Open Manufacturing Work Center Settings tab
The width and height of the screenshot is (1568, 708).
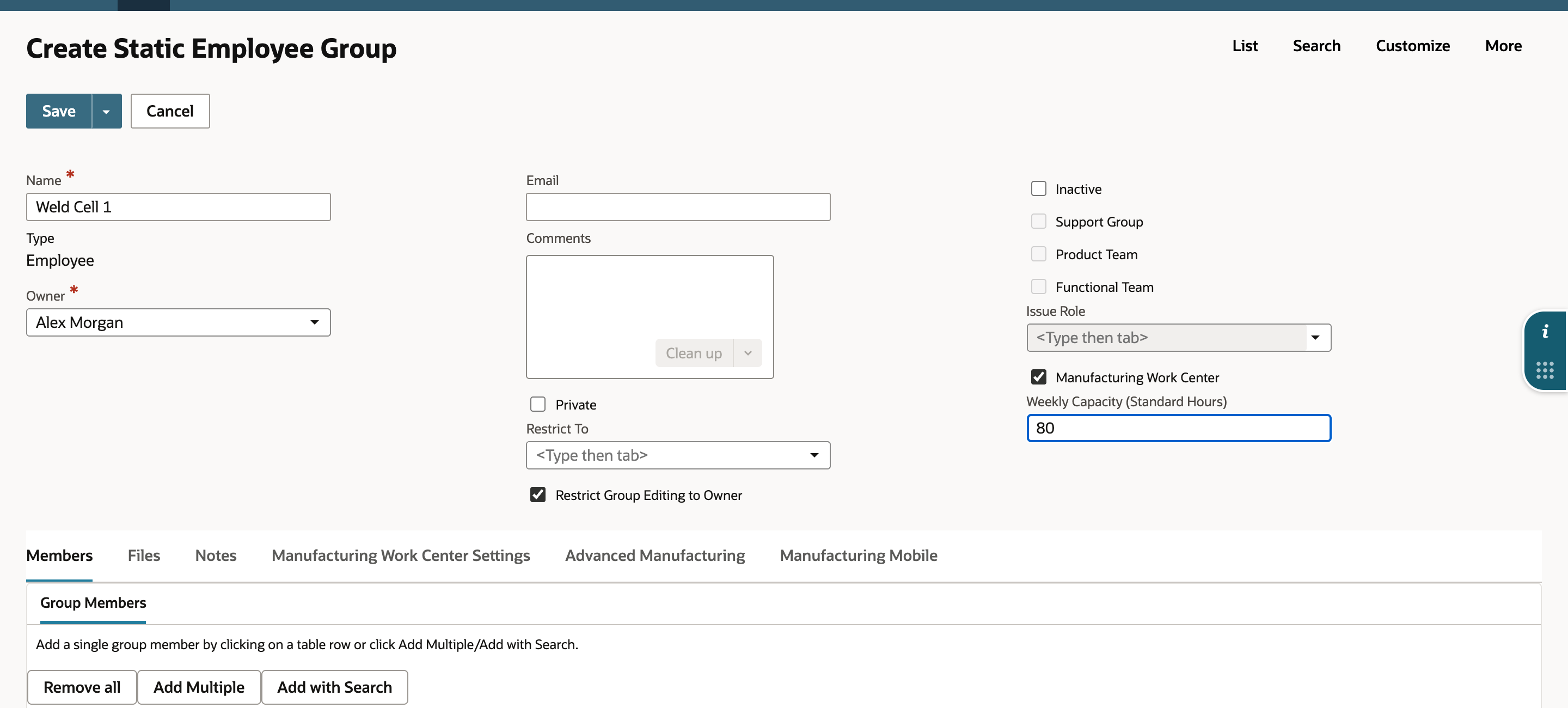[x=401, y=556]
